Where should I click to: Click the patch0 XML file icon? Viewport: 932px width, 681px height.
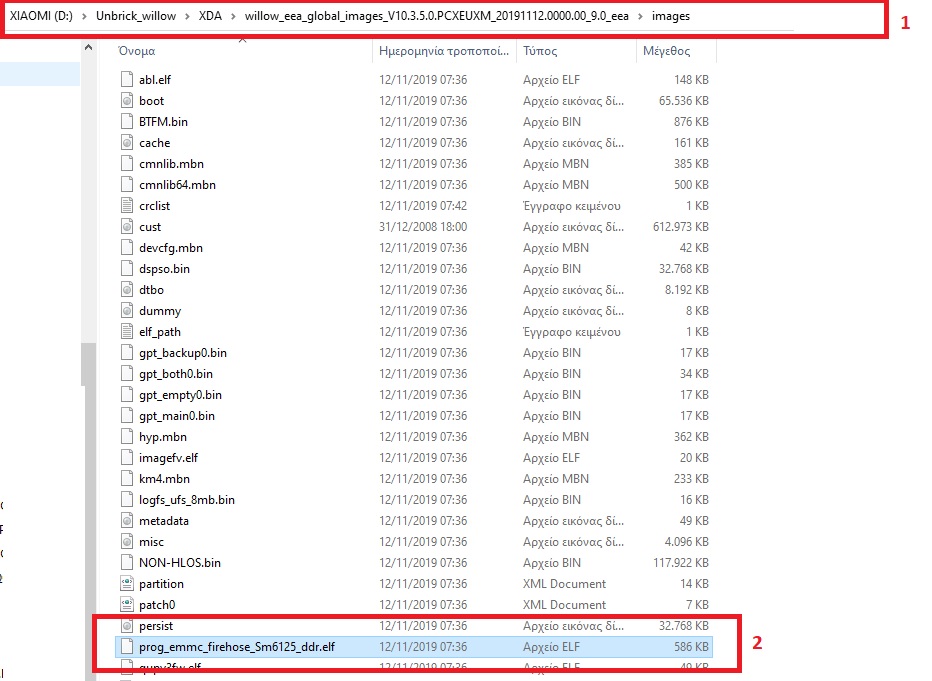[126, 605]
